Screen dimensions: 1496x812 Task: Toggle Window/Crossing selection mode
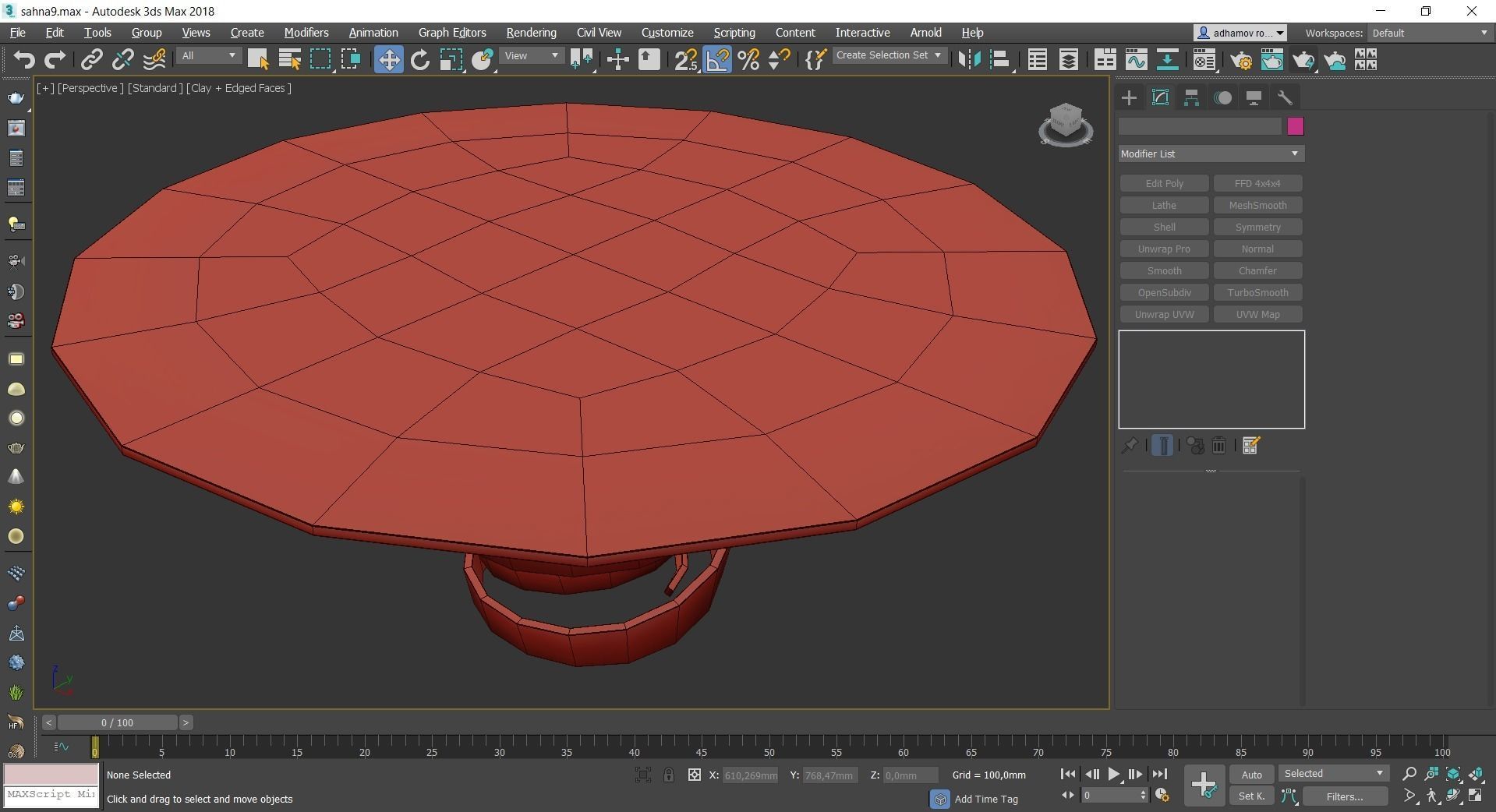(x=351, y=60)
